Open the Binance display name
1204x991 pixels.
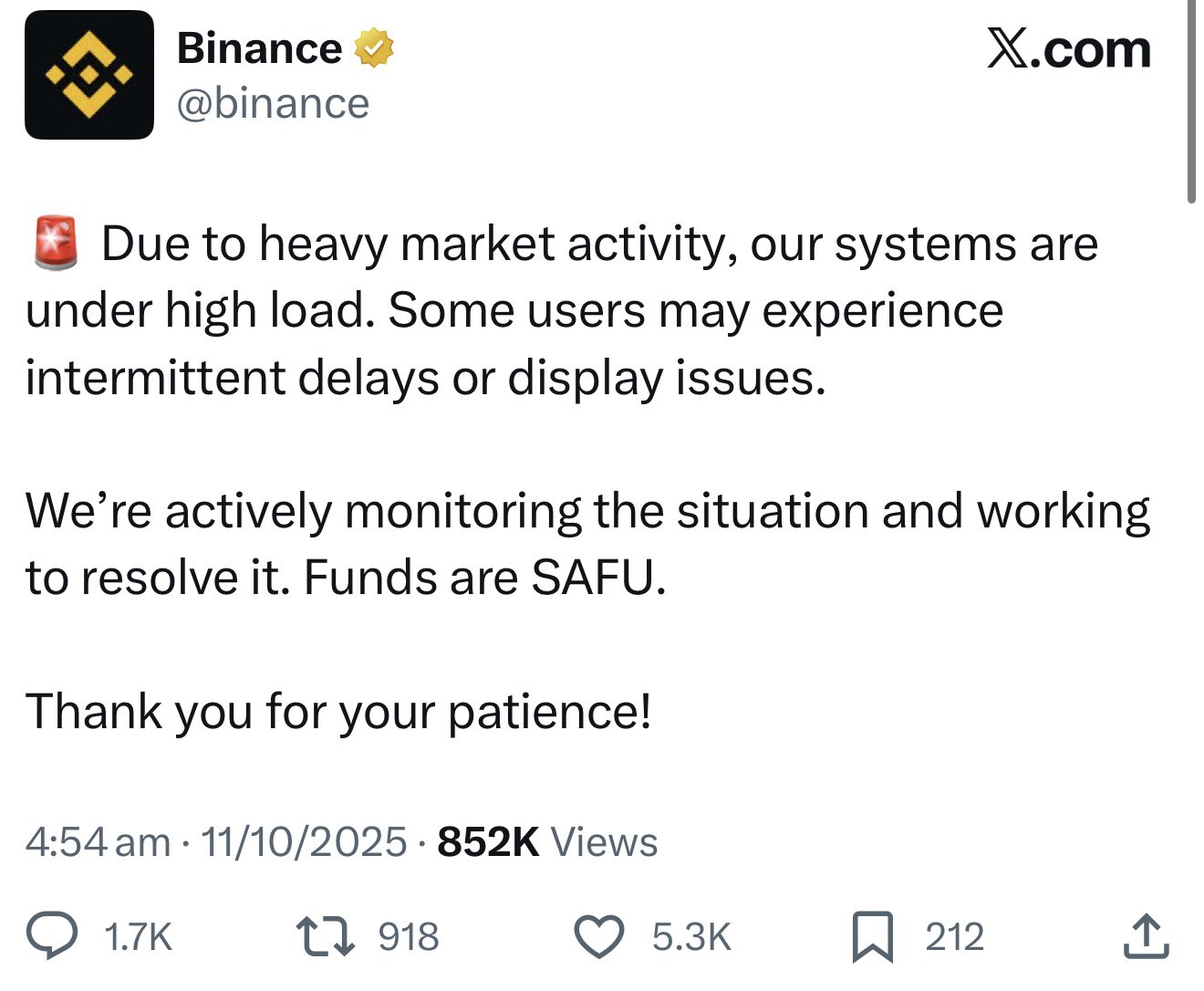259,47
